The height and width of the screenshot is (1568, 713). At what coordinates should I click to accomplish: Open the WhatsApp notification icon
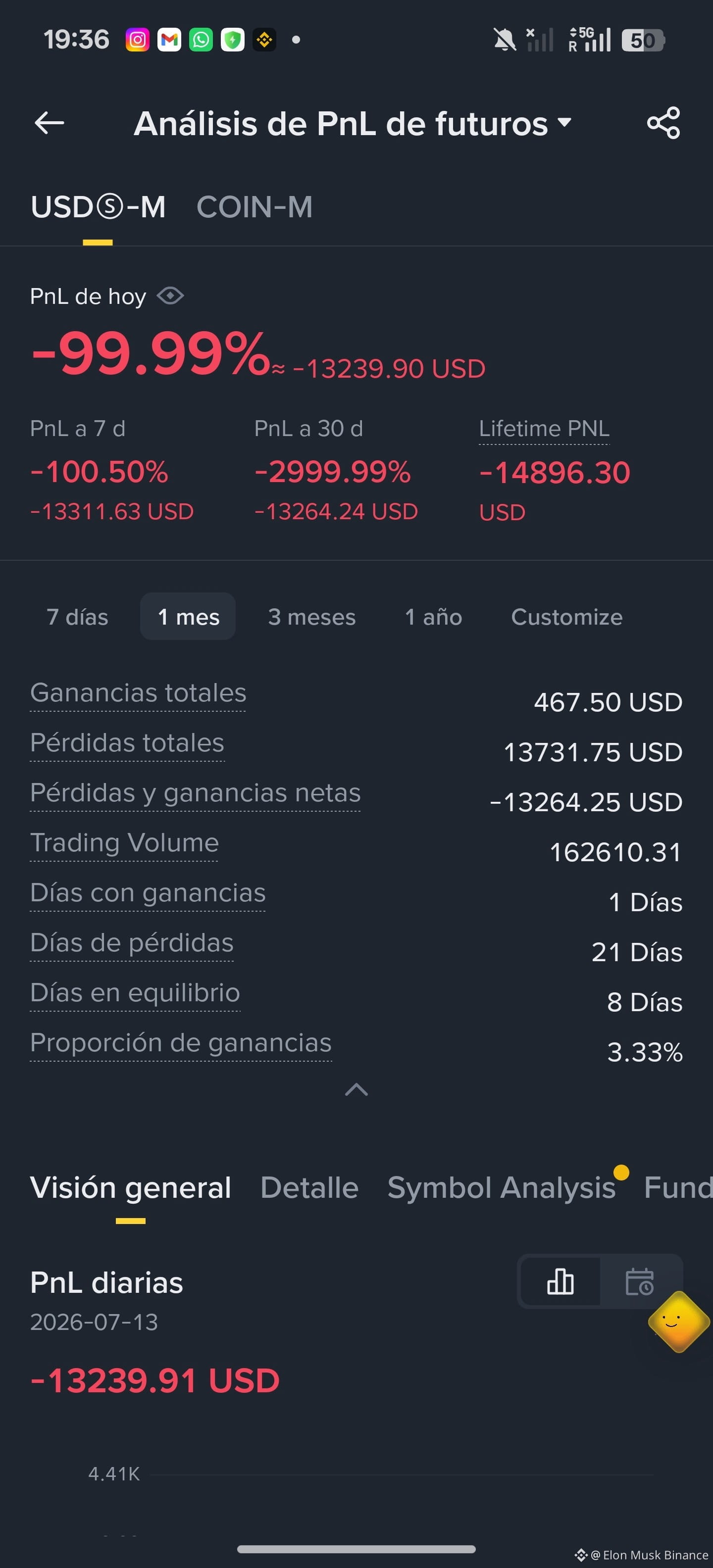coord(201,40)
